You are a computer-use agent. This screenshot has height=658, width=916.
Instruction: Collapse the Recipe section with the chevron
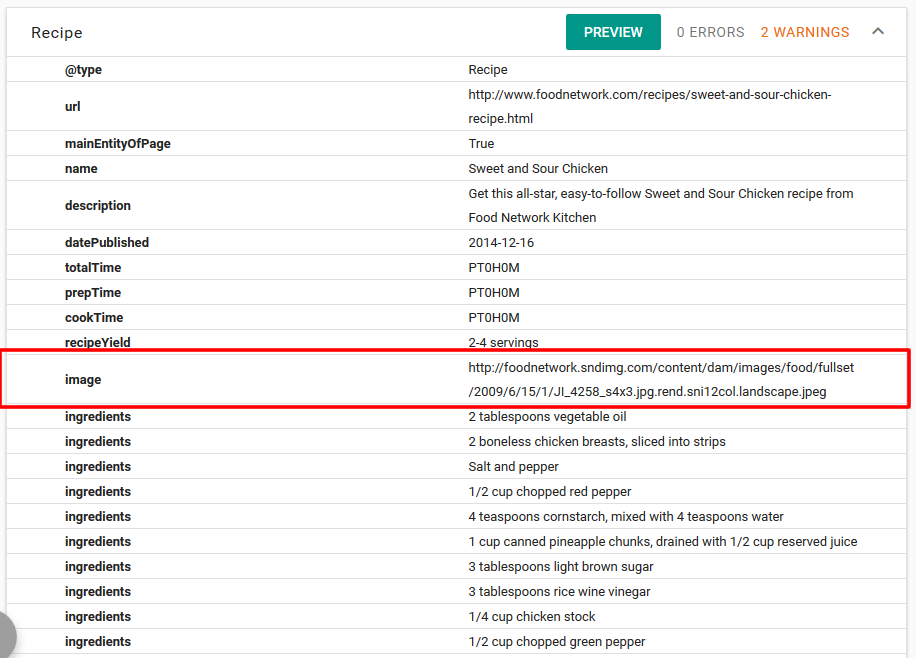(x=878, y=32)
